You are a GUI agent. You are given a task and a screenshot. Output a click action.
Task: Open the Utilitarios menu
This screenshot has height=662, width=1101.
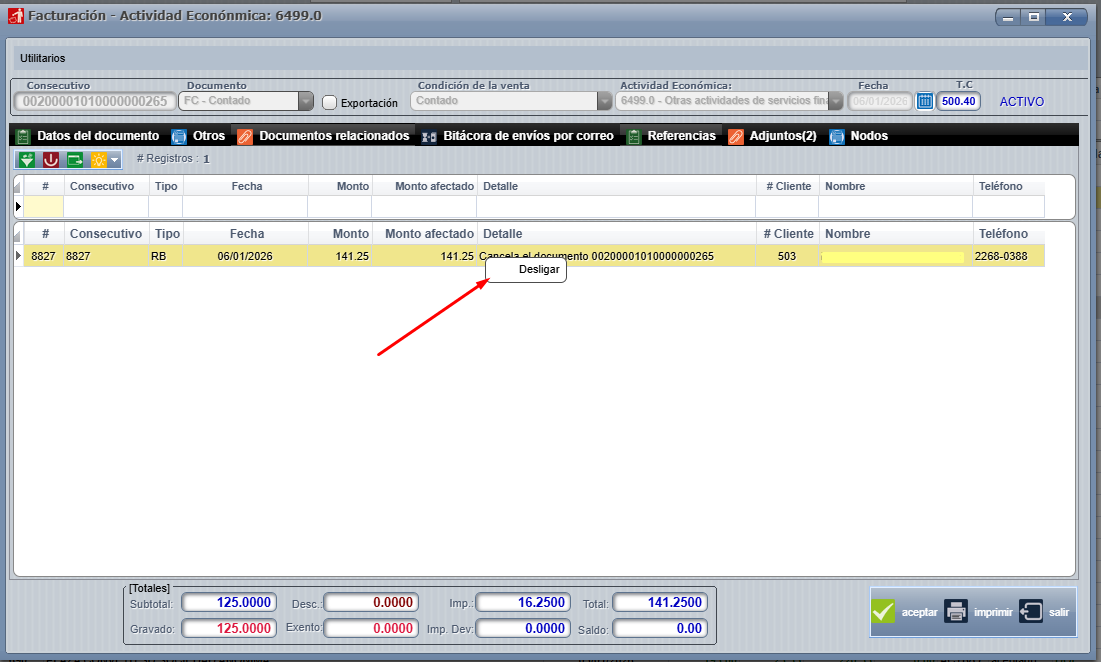click(43, 58)
